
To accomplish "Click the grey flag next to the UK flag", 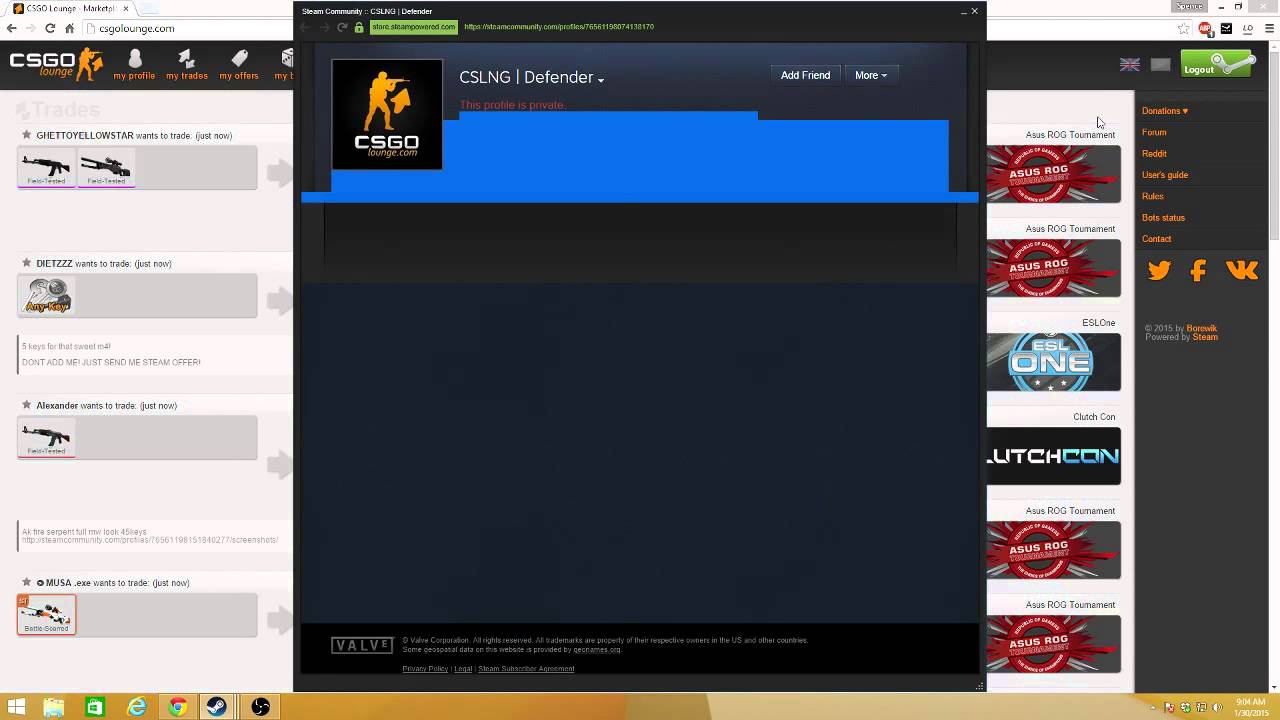I will [x=1160, y=64].
